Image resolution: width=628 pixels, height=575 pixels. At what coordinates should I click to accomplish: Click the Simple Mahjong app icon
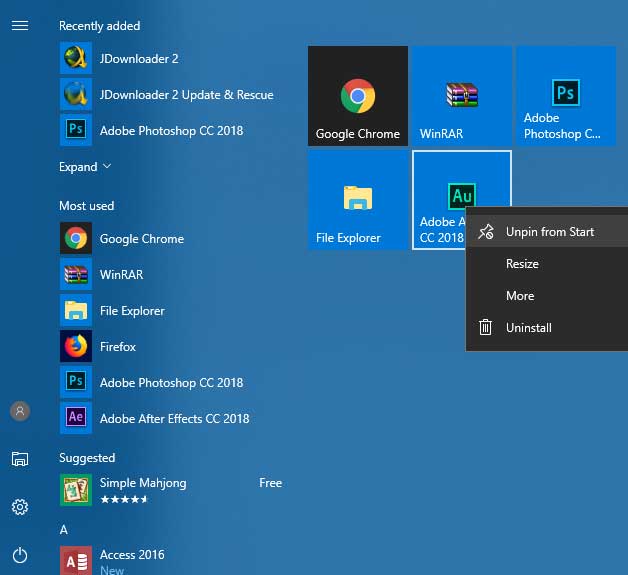point(76,490)
